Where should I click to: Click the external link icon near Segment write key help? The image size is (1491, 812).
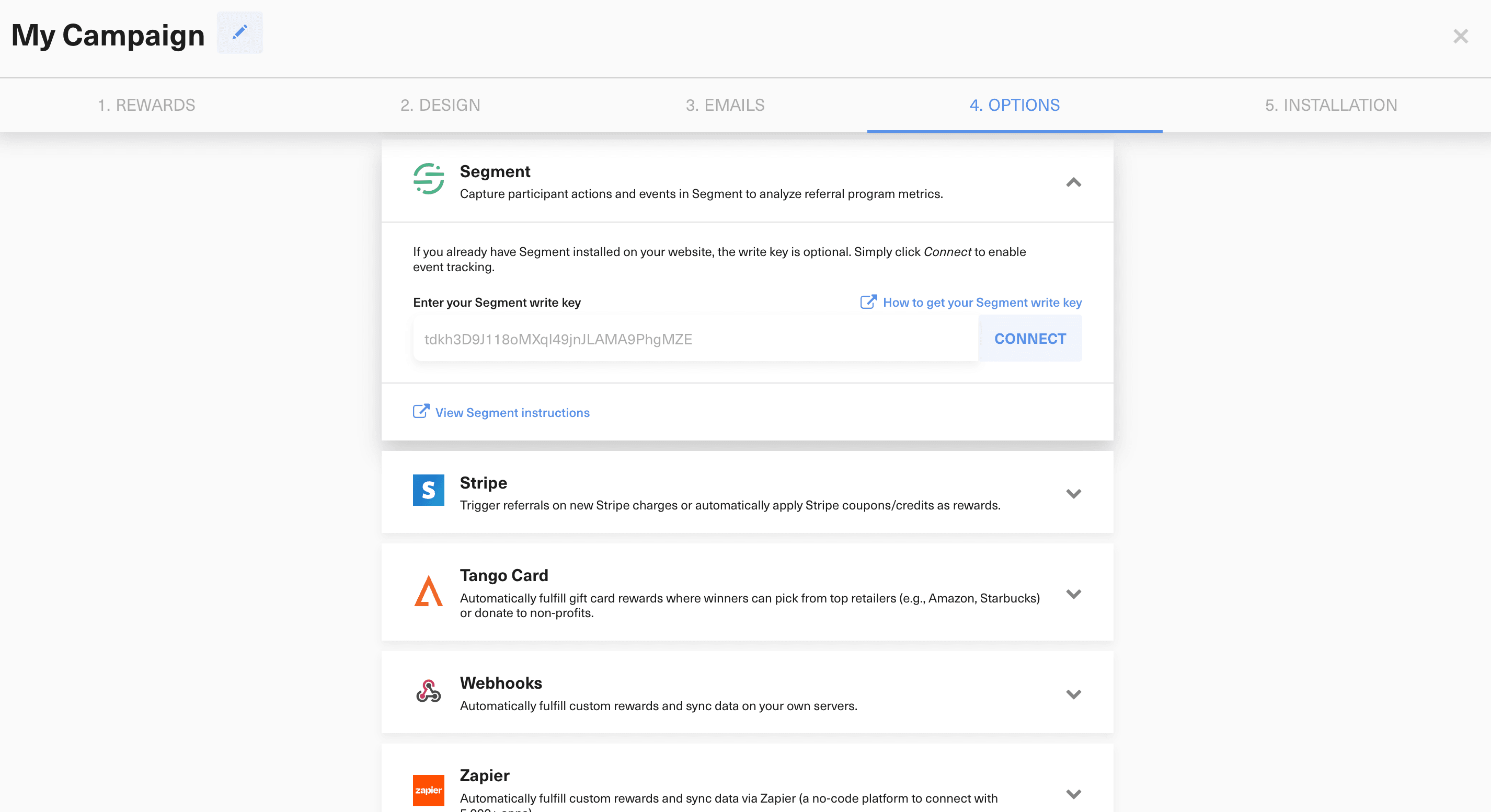tap(868, 301)
